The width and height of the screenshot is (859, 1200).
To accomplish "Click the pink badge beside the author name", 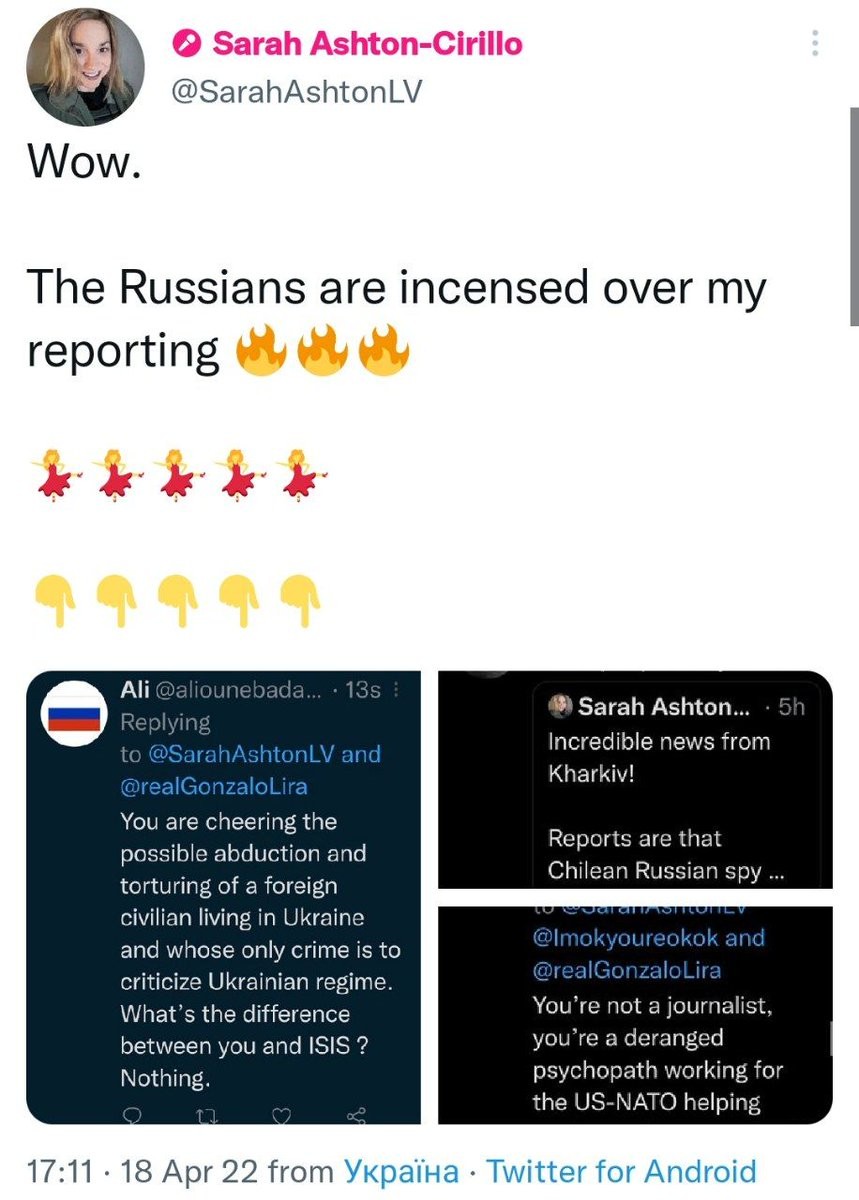I will tap(186, 43).
